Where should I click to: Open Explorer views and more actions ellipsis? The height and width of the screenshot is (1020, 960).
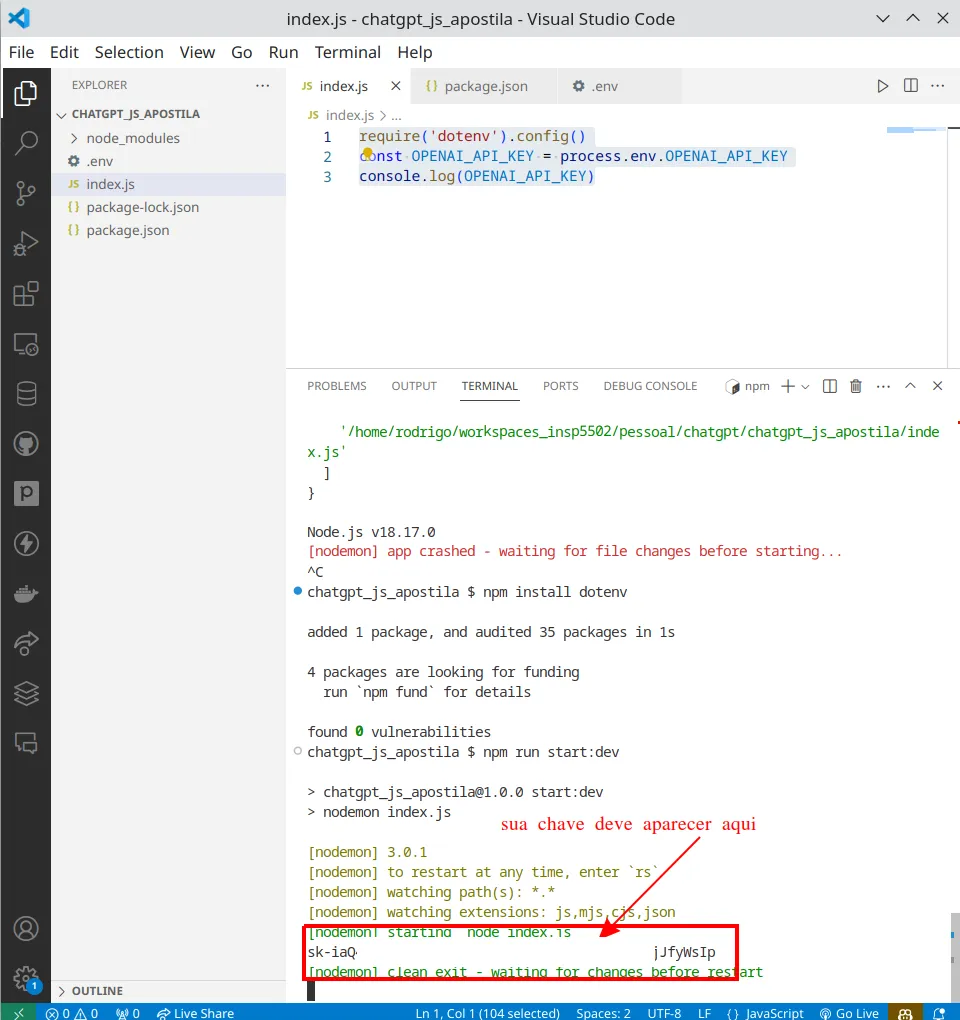click(x=262, y=85)
